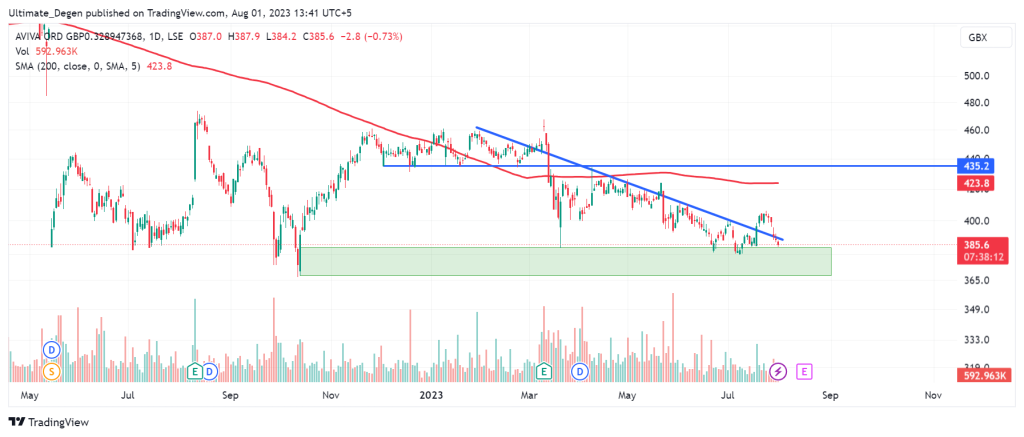Open the green earnings marker in March

click(543, 372)
